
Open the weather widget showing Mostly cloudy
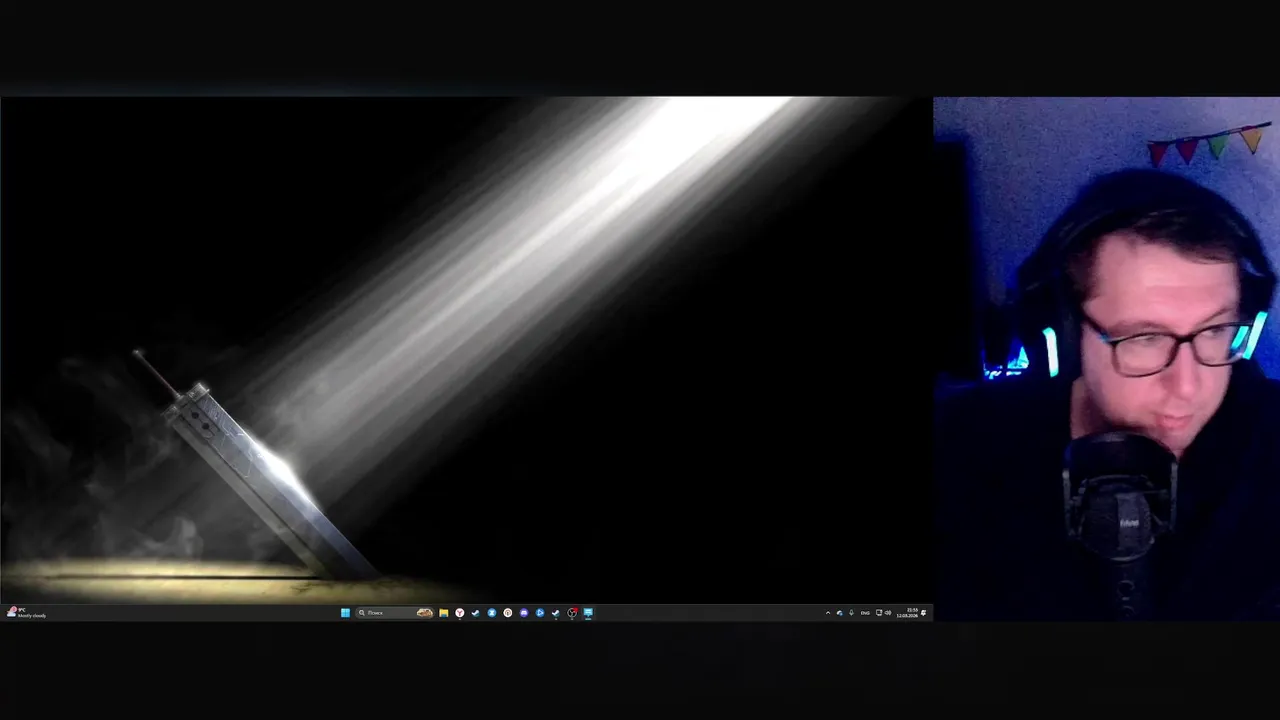coord(27,613)
